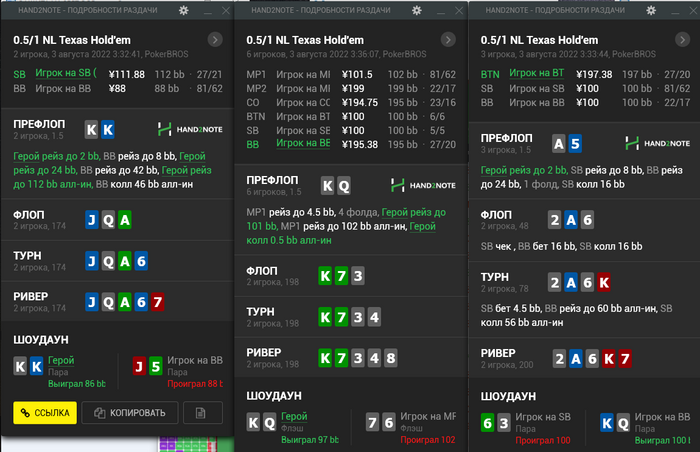Open settings gear in left hand window
Image resolution: width=700 pixels, height=452 pixels.
[183, 10]
